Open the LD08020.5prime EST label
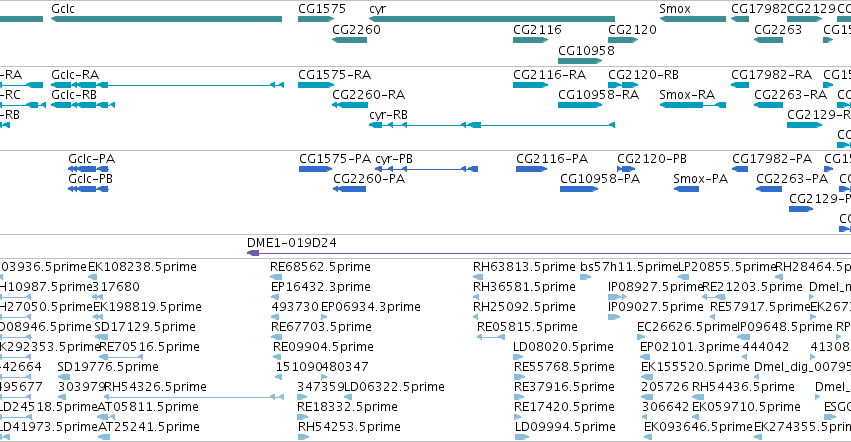Image resolution: width=851 pixels, height=442 pixels. (563, 347)
